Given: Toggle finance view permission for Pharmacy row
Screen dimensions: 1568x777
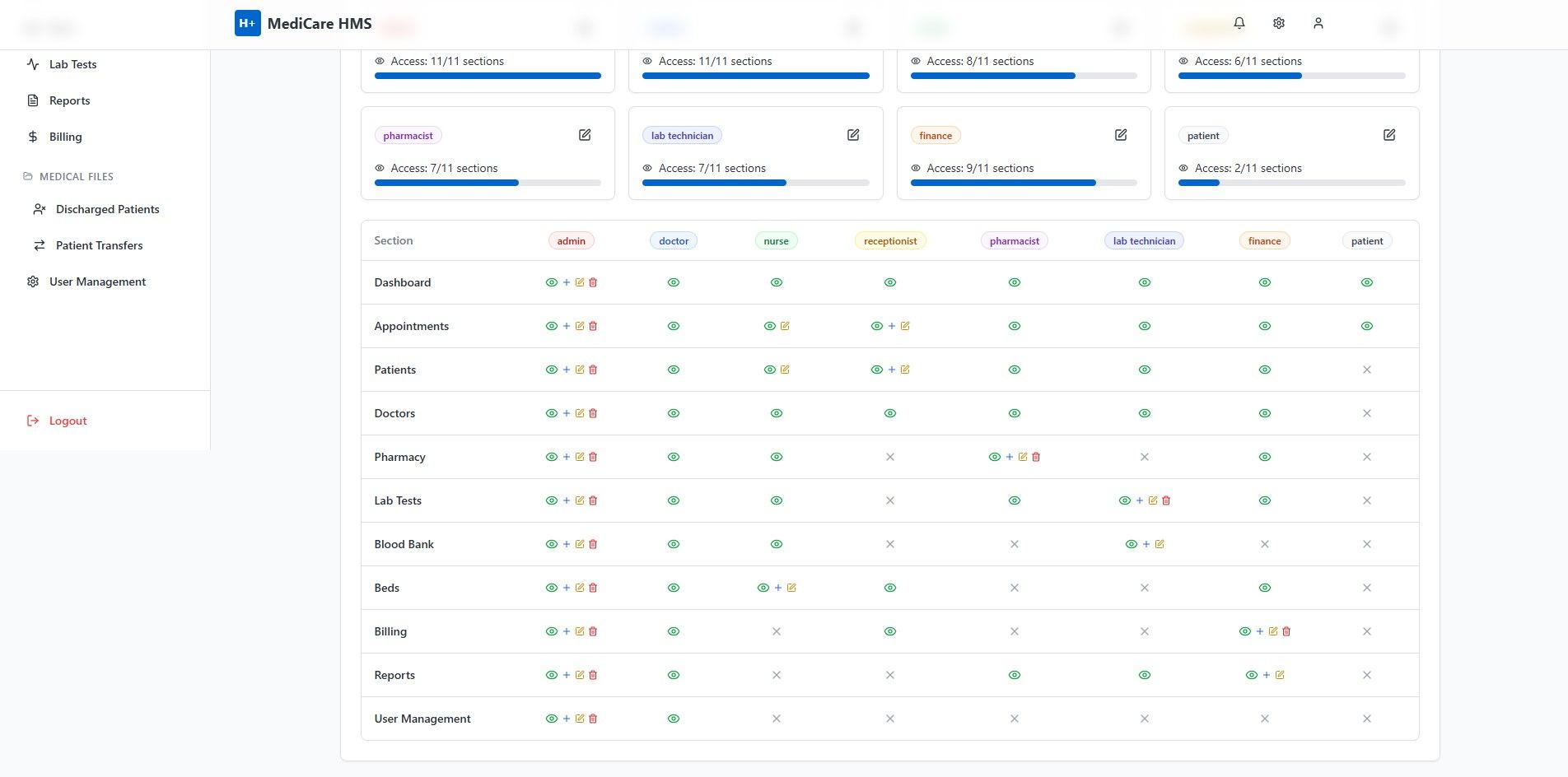Looking at the screenshot, I should pyautogui.click(x=1265, y=457).
